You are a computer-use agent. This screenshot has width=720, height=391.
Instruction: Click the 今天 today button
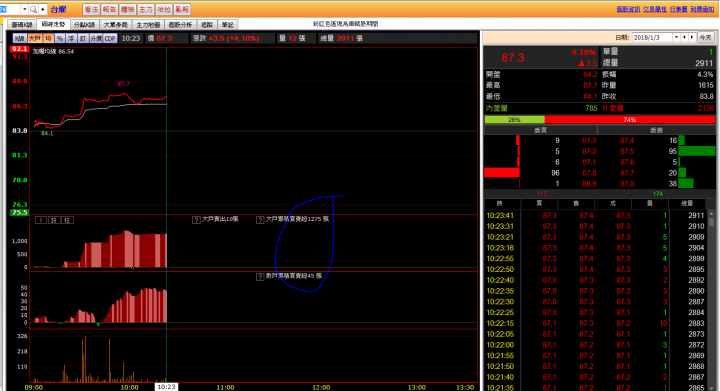(705, 38)
